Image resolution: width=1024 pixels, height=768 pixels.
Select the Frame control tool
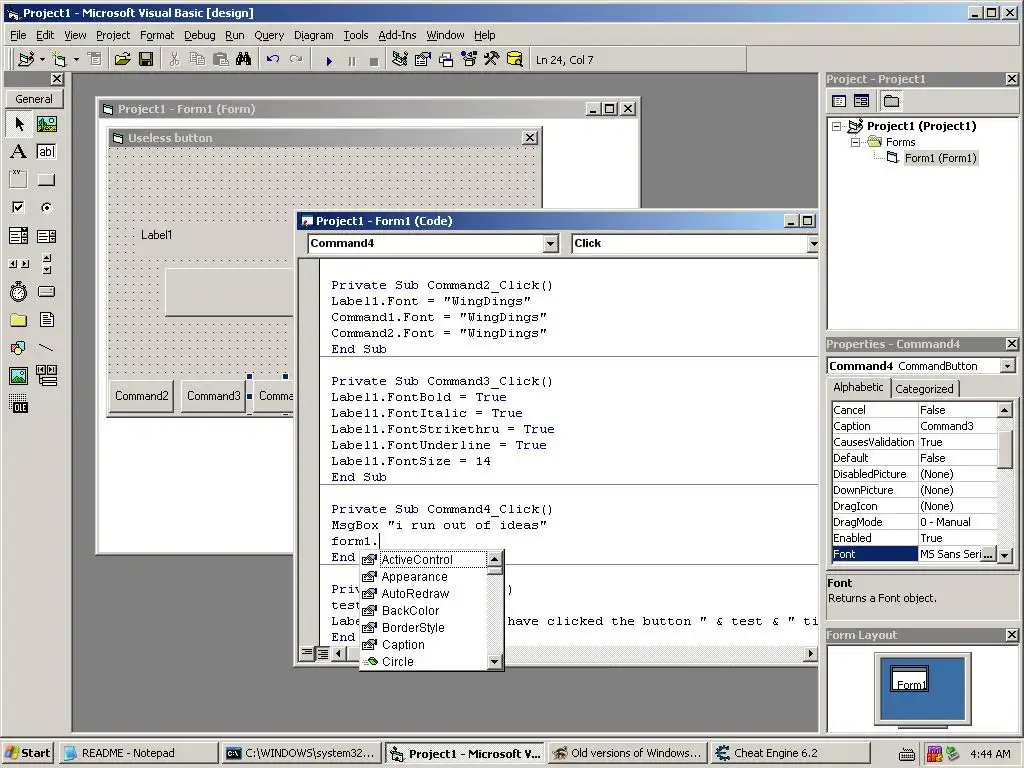[x=18, y=180]
